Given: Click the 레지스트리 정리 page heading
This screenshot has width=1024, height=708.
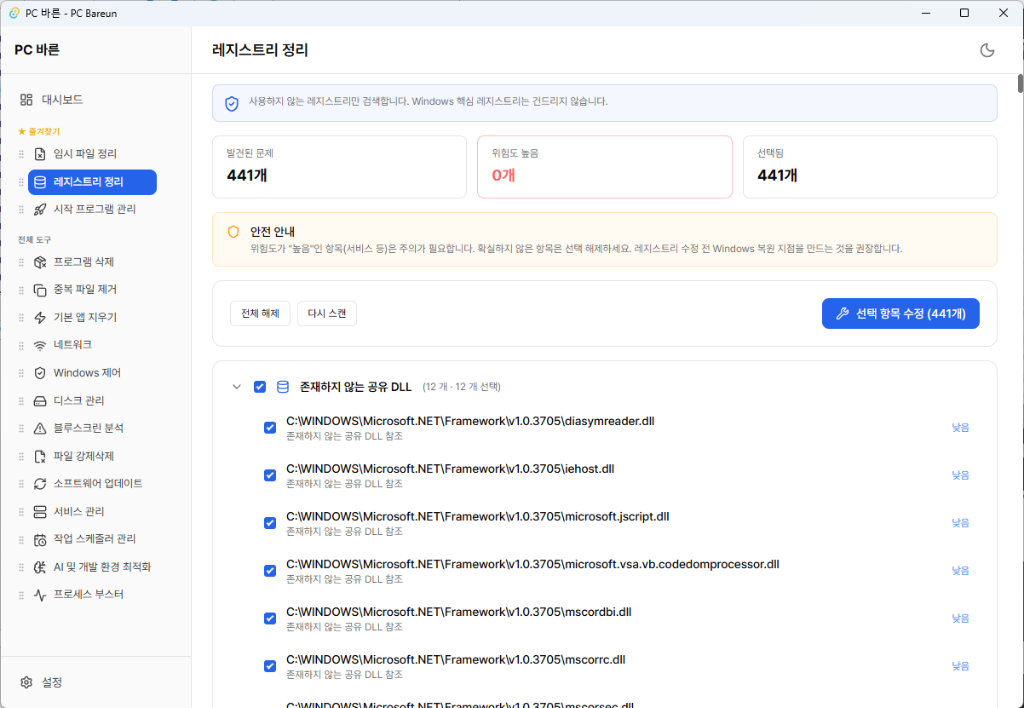Looking at the screenshot, I should coord(260,50).
